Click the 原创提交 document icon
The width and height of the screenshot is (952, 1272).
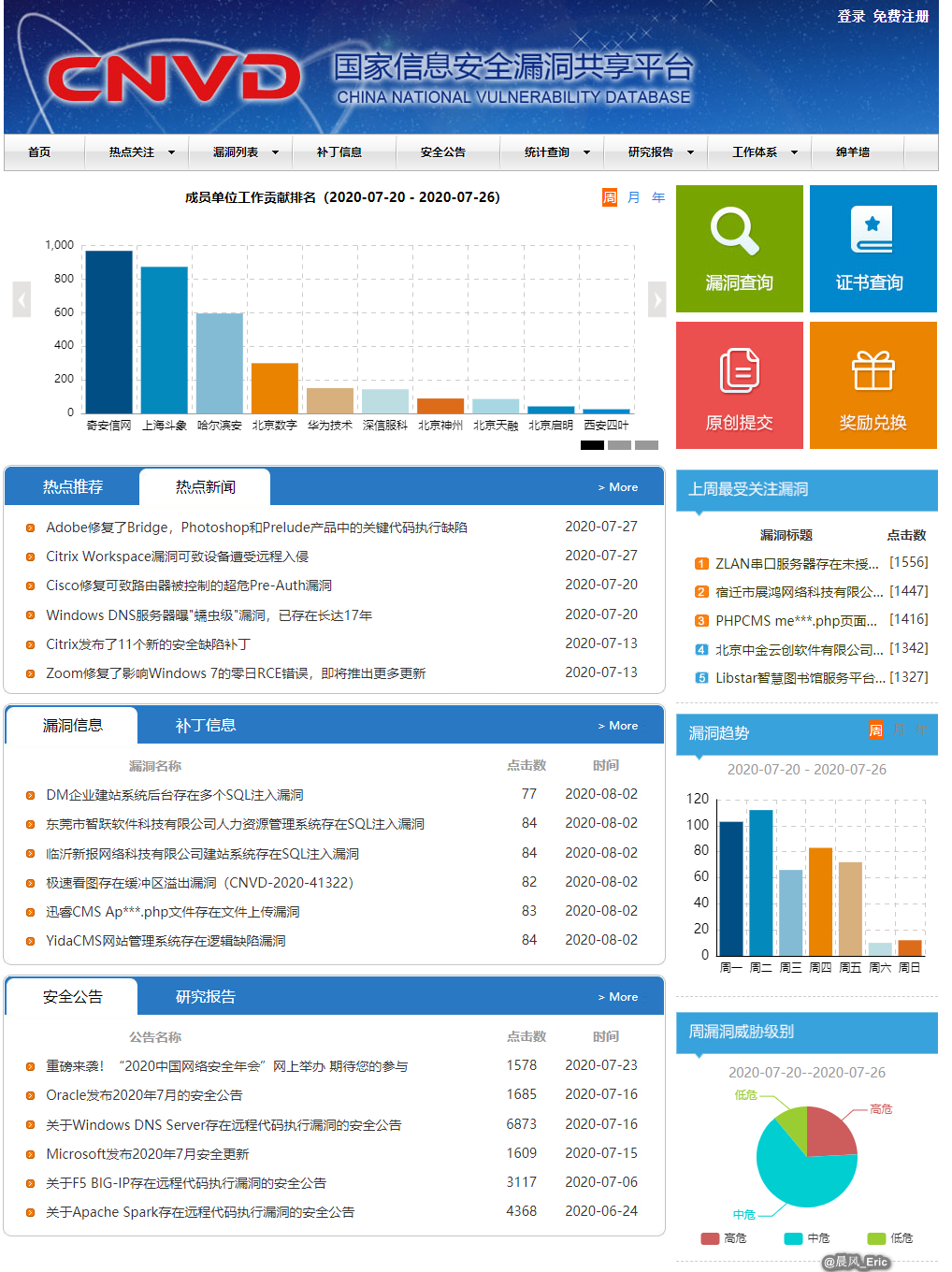739,371
